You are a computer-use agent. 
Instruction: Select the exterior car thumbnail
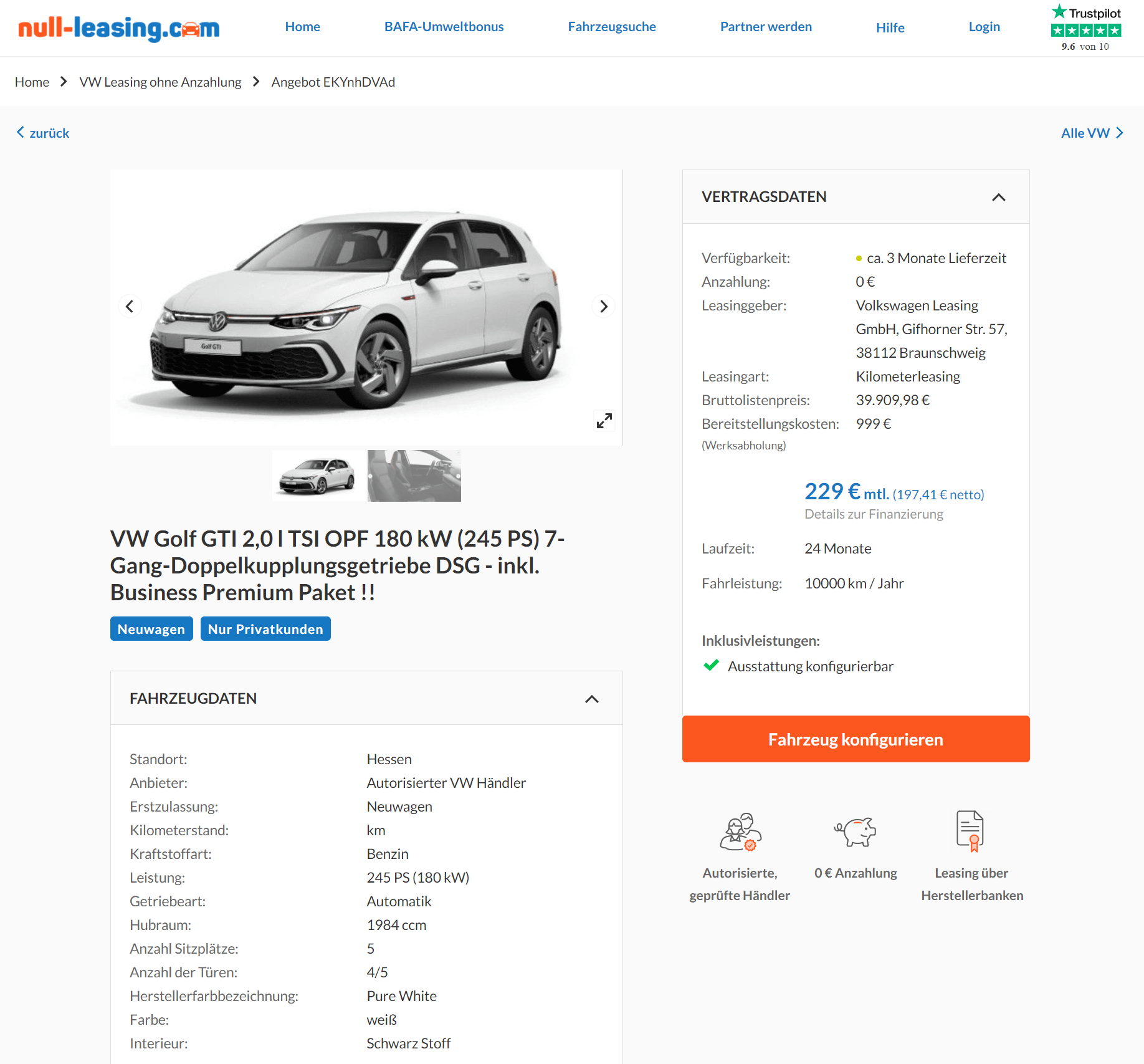pos(318,476)
